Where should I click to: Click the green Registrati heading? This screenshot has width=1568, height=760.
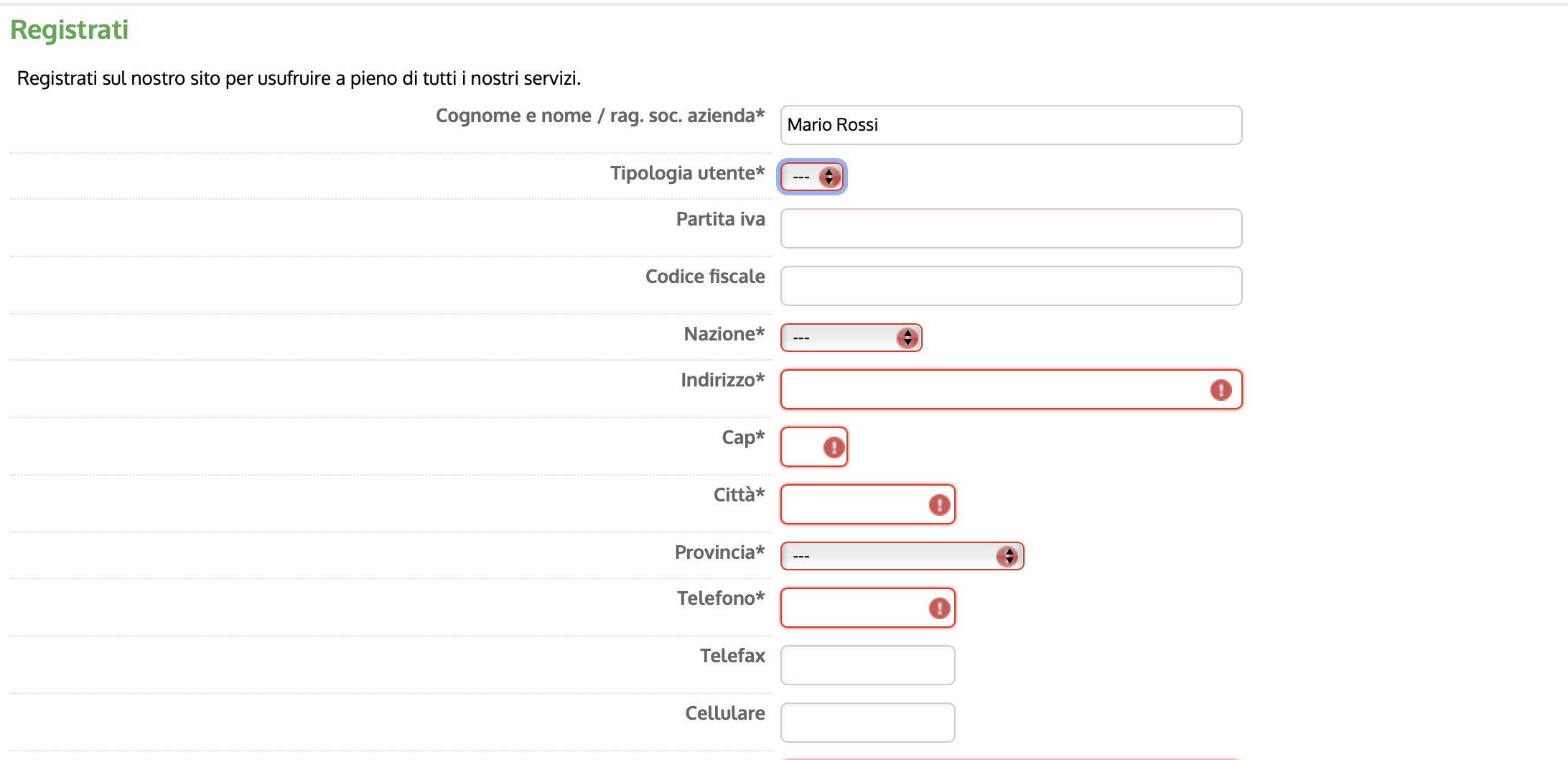[69, 30]
